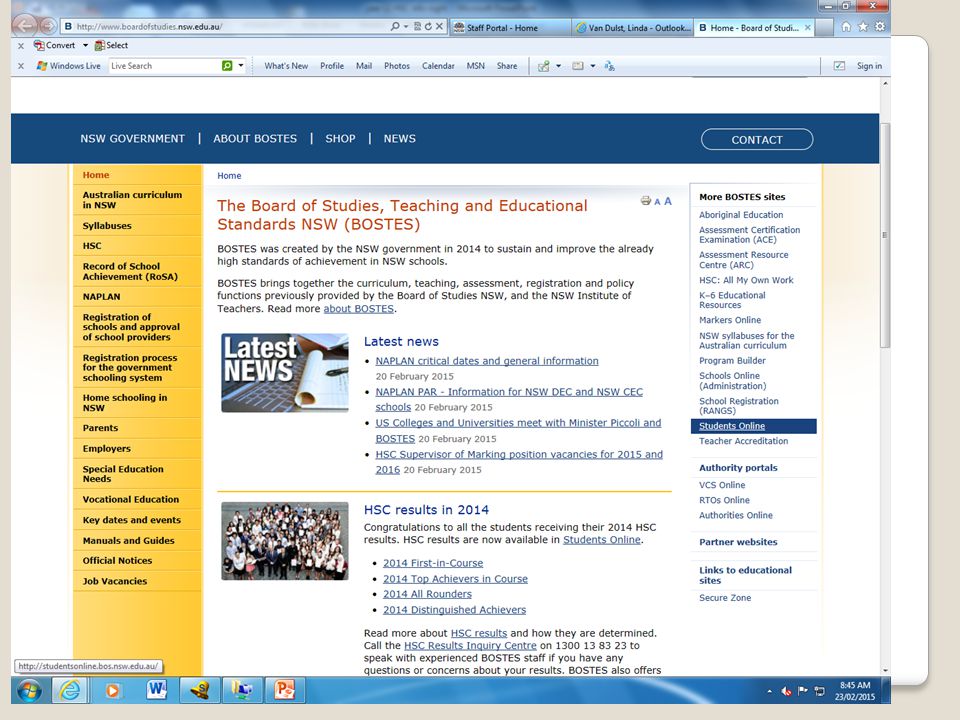The width and height of the screenshot is (960, 720).
Task: Open the browser Home icon
Action: click(x=846, y=26)
